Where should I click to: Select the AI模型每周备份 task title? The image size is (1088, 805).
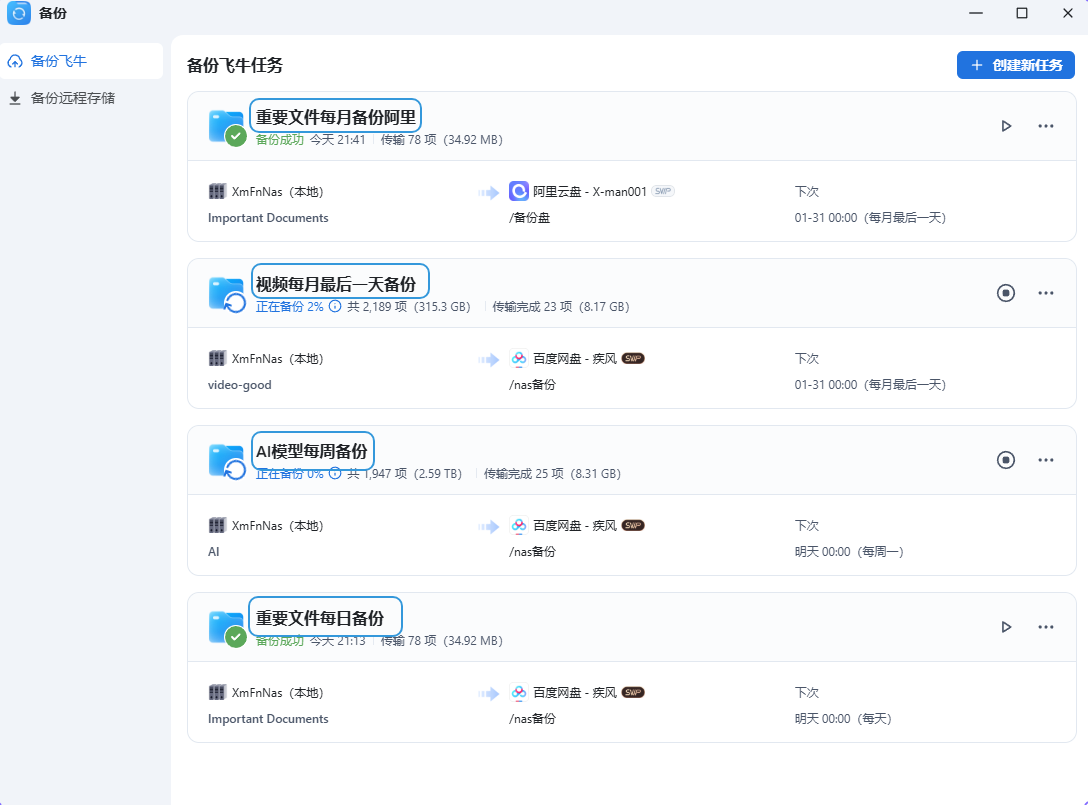point(312,452)
